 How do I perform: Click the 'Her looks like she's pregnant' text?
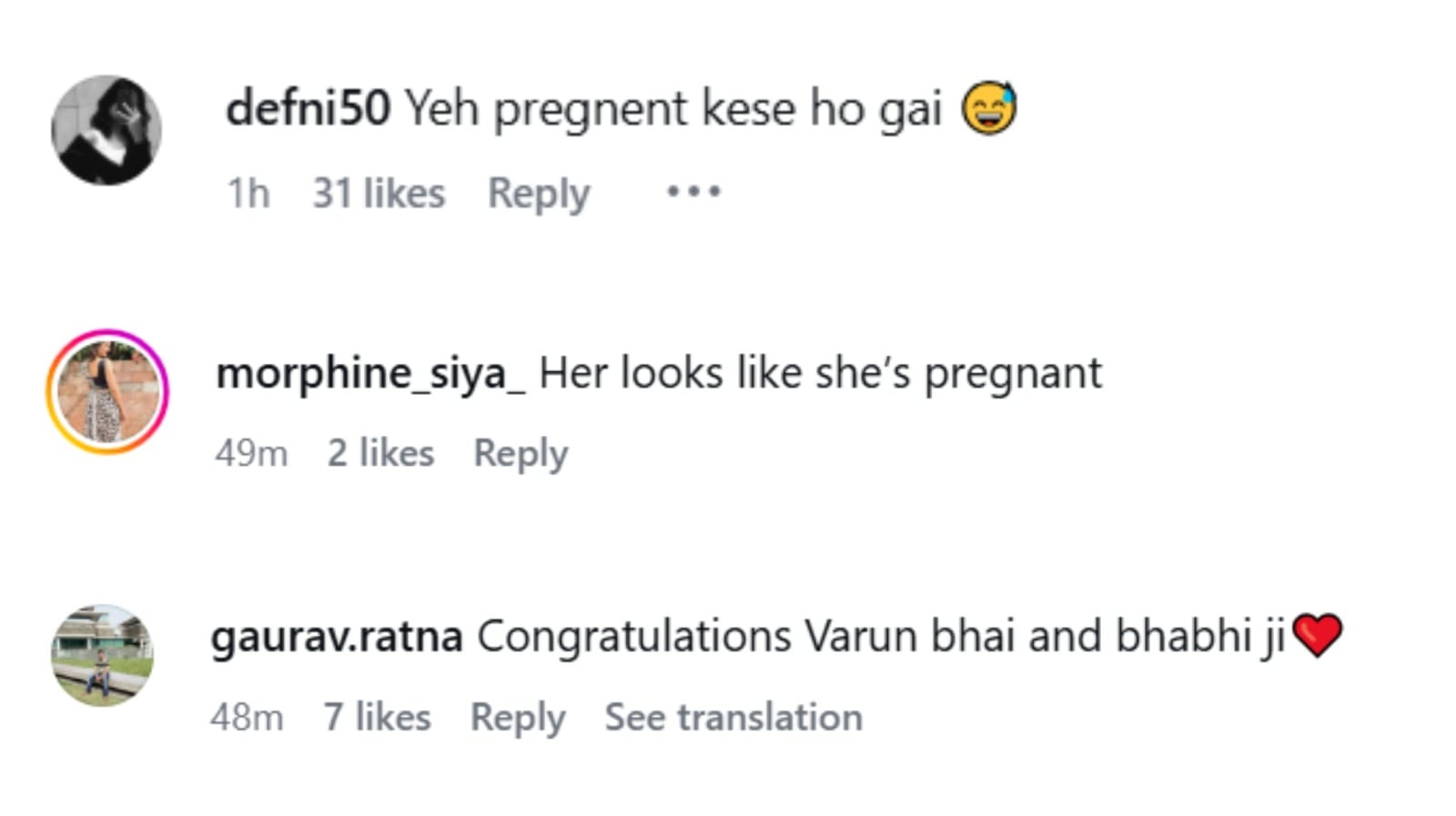[x=820, y=373]
